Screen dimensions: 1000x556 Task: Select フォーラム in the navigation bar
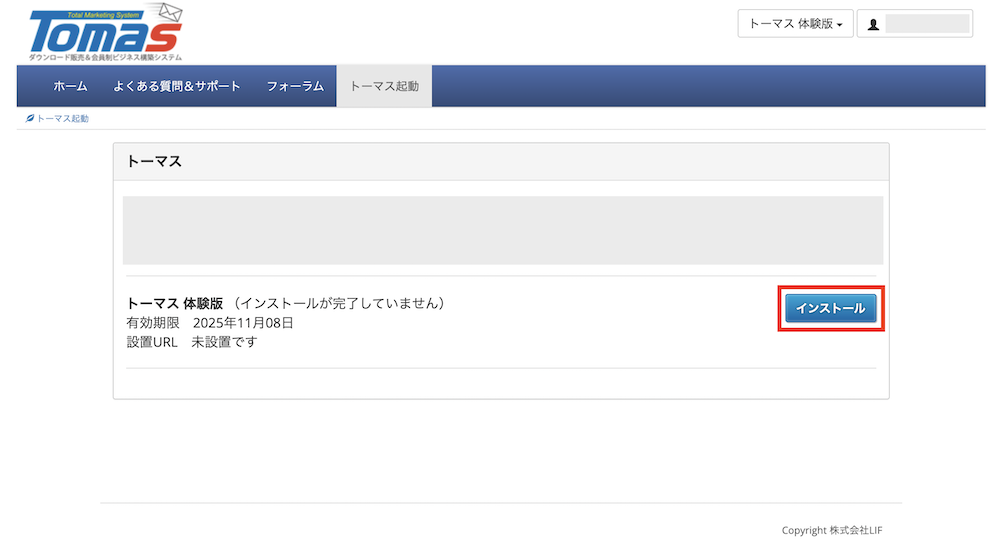tap(295, 86)
